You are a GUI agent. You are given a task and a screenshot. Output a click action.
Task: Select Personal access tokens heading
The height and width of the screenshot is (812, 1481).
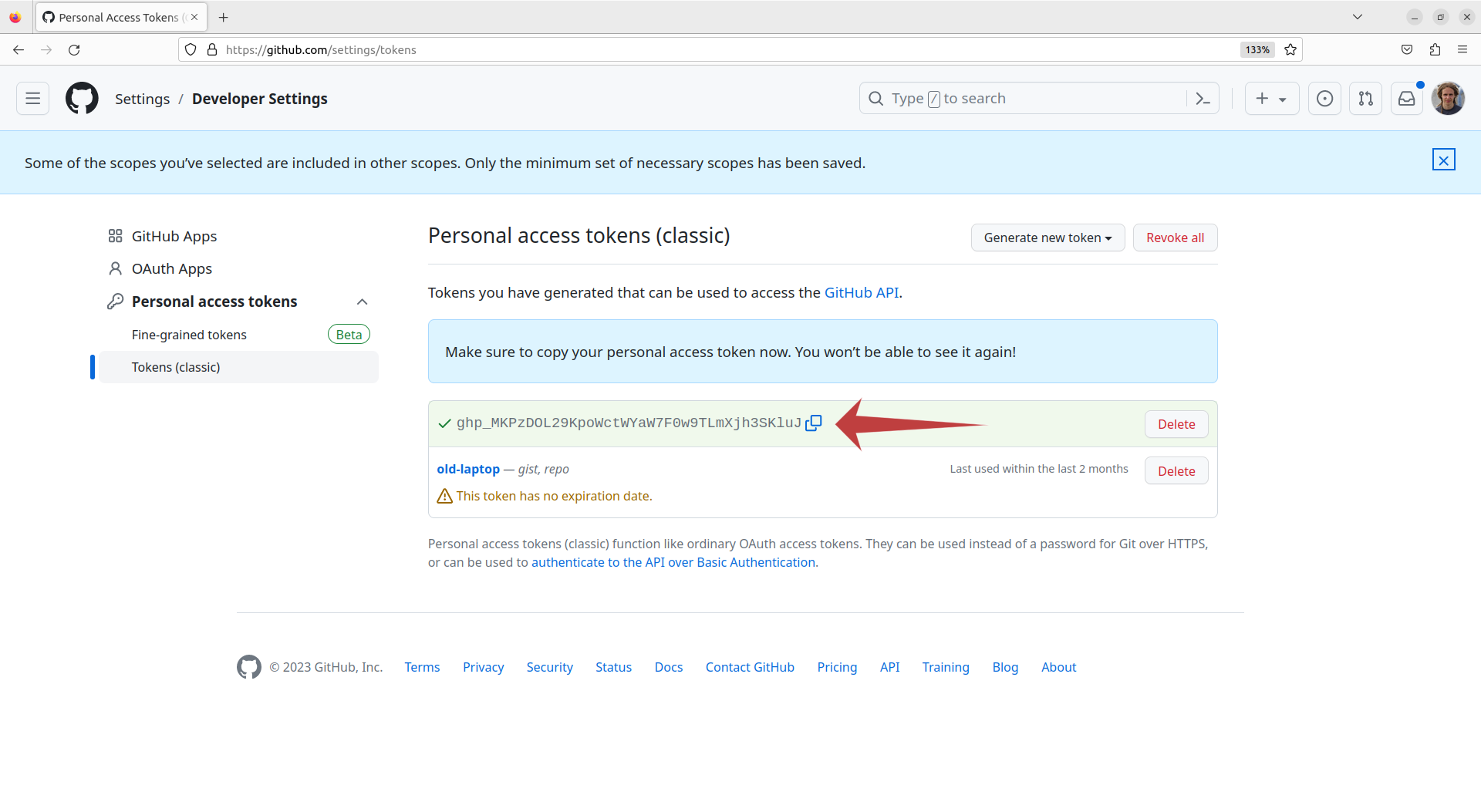[x=214, y=302]
